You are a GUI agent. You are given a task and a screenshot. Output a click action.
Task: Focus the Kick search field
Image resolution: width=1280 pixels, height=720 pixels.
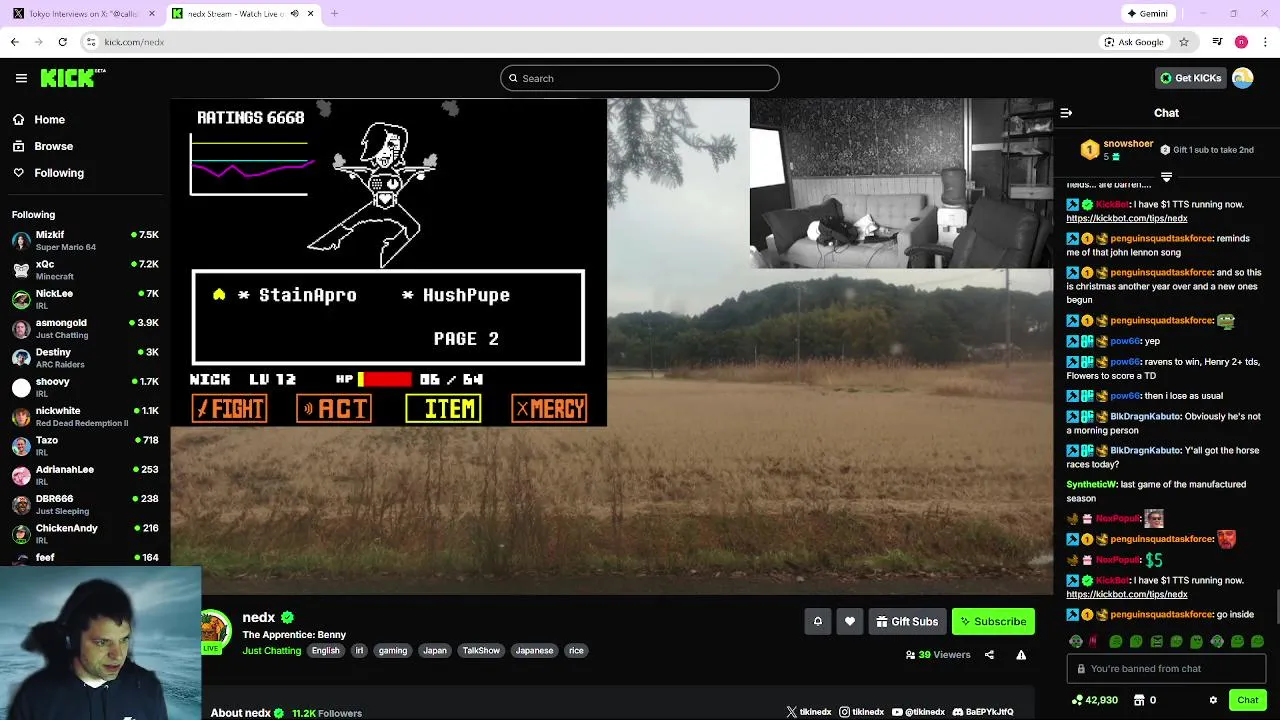point(639,78)
